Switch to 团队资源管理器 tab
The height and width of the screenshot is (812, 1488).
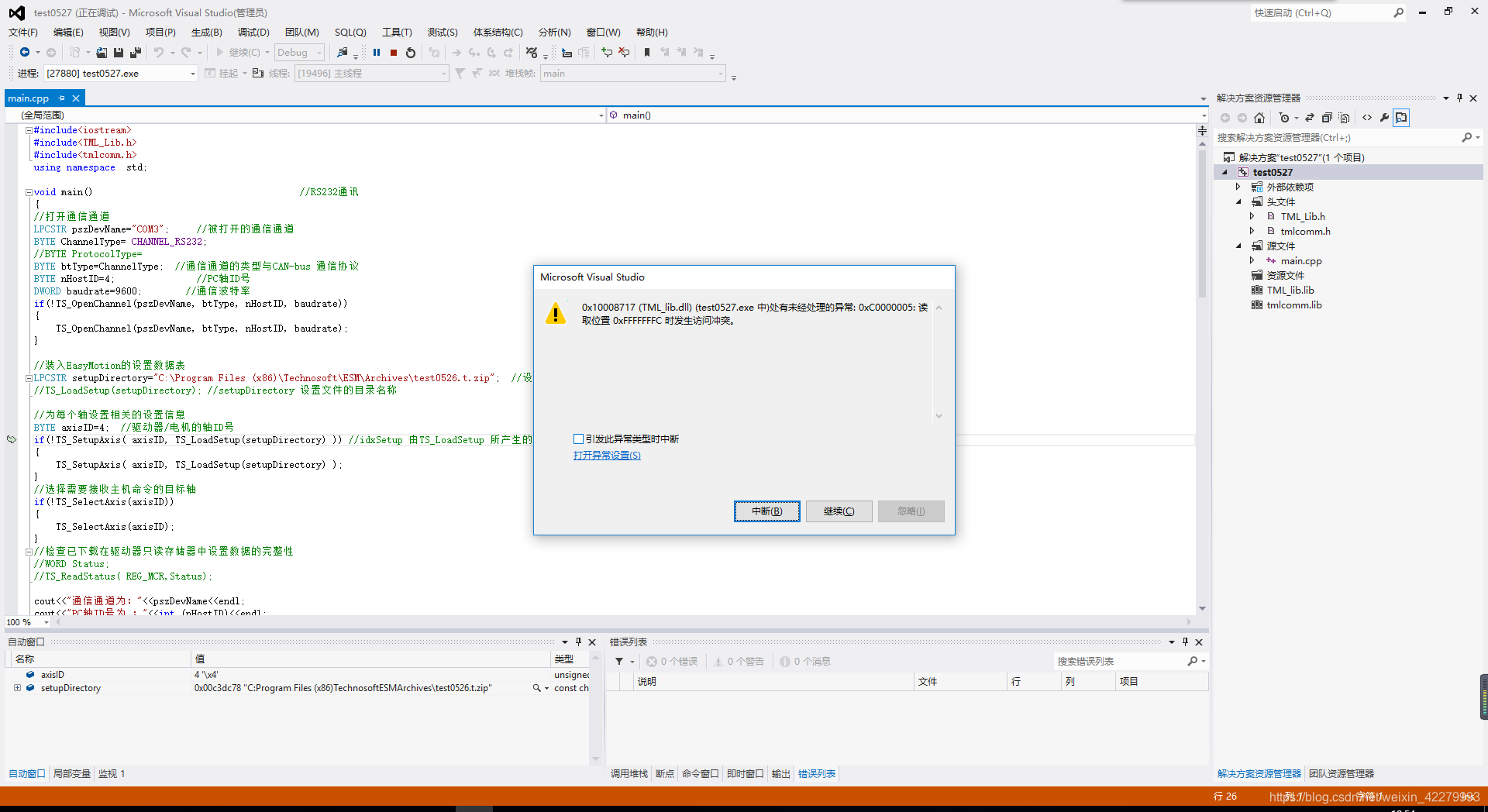tap(1341, 774)
